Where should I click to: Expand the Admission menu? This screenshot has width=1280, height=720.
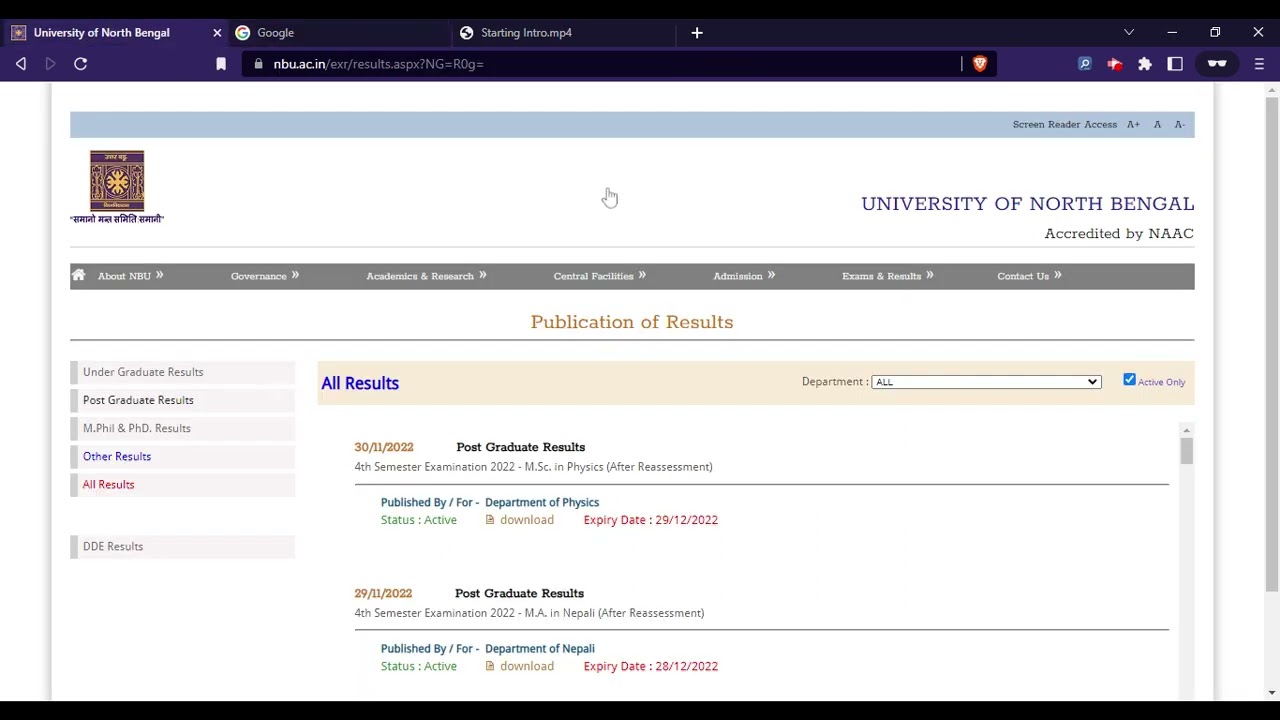click(x=744, y=276)
